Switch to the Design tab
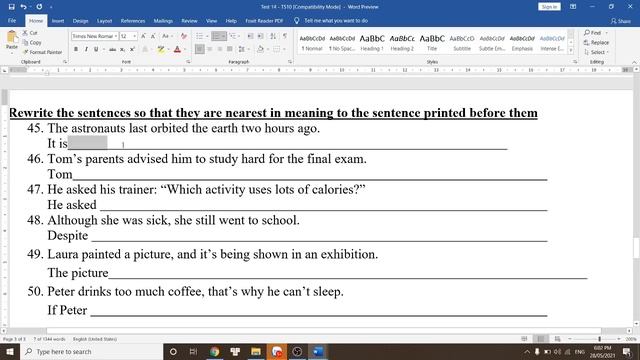This screenshot has width=640, height=360. (x=80, y=21)
